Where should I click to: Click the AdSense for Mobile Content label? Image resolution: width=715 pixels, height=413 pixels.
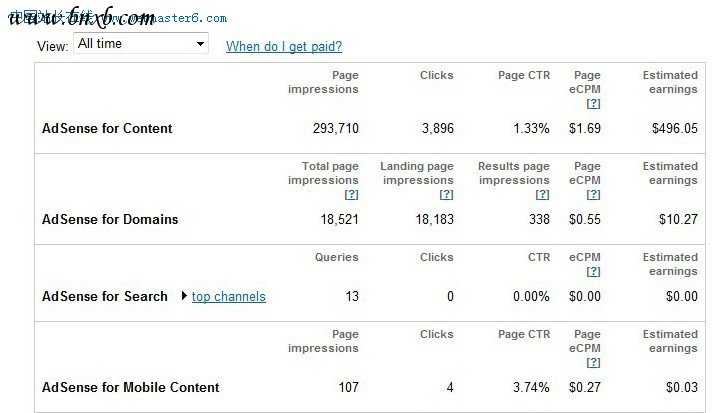coord(131,387)
